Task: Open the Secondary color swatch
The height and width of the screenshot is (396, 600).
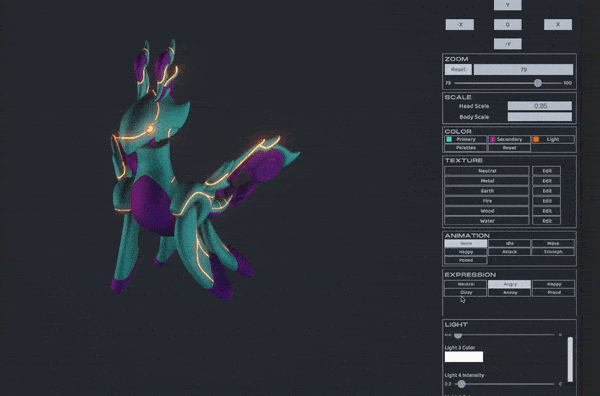Action: [x=493, y=139]
